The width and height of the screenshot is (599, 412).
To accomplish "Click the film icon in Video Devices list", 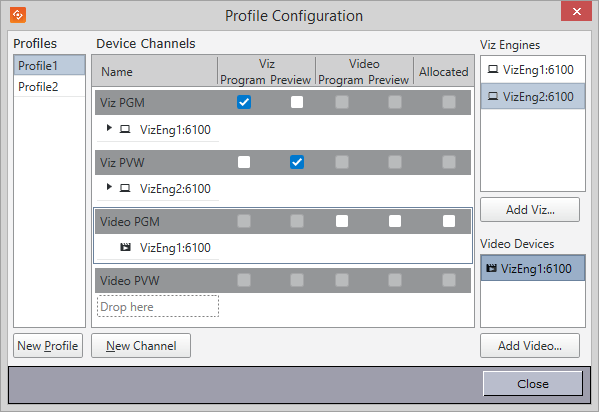I will click(491, 268).
